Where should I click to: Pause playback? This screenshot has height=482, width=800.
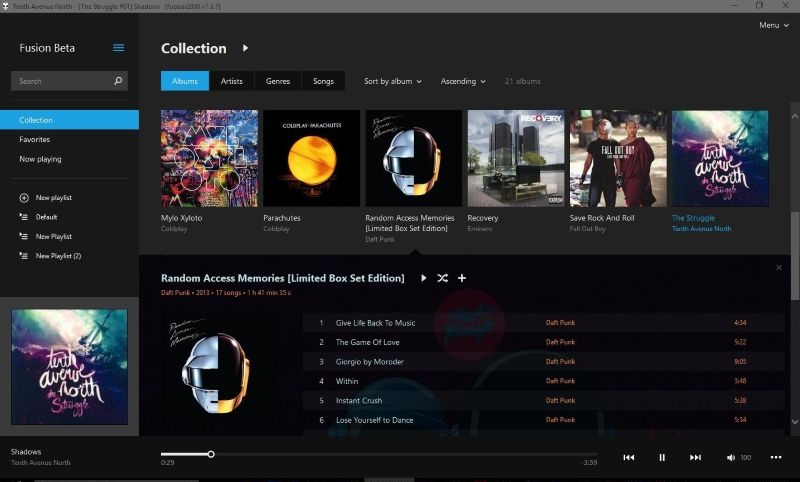point(662,458)
